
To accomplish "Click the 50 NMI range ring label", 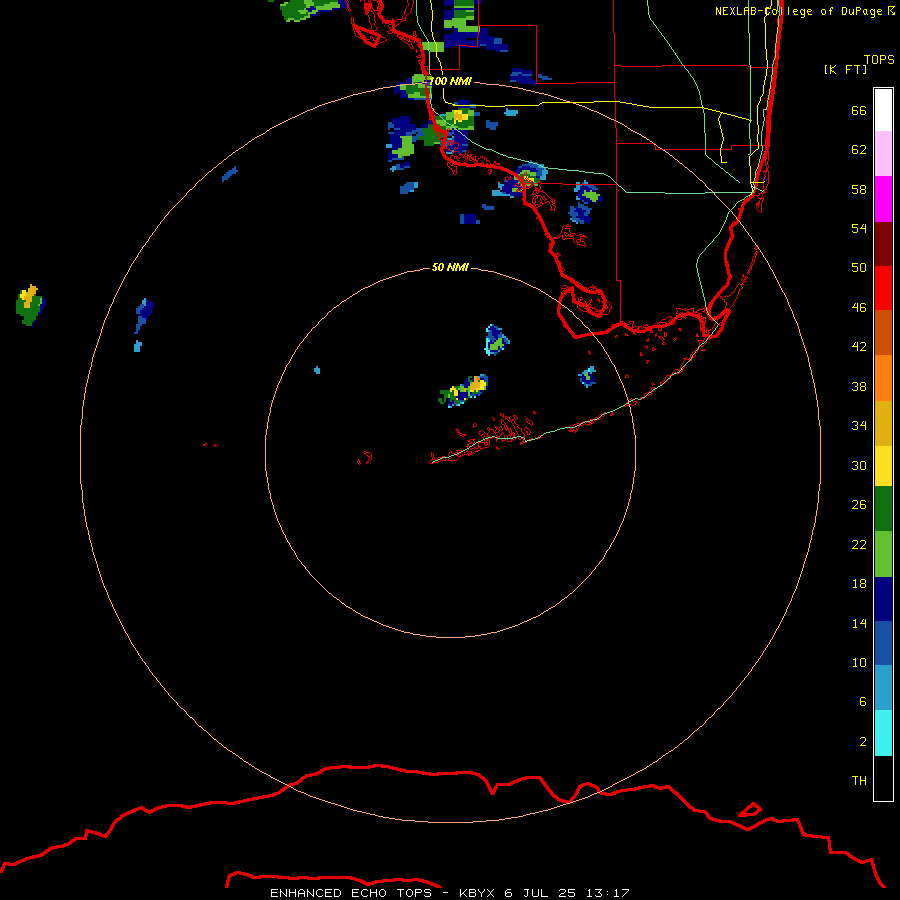I will (x=450, y=267).
